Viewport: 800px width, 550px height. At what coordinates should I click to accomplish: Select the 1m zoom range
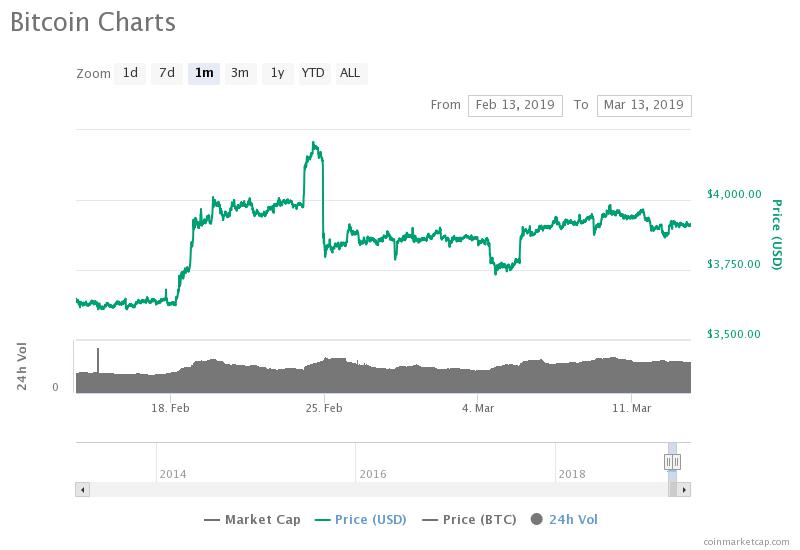tap(204, 73)
